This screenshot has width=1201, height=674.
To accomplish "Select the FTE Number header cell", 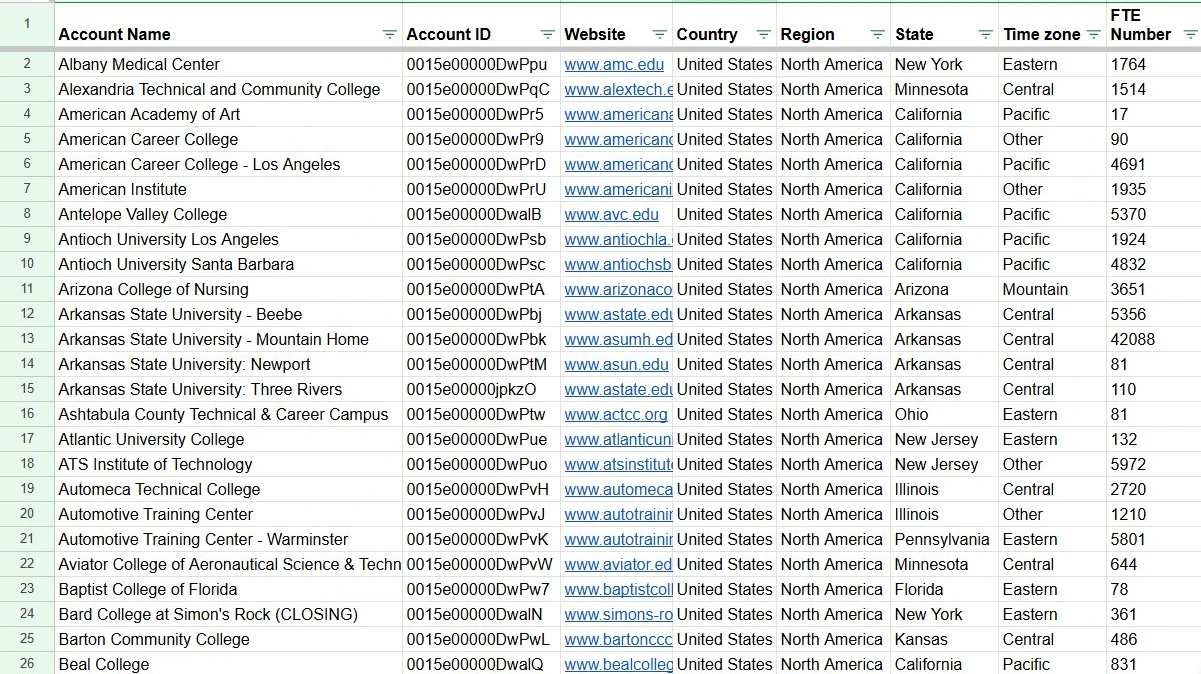I will pyautogui.click(x=1153, y=25).
